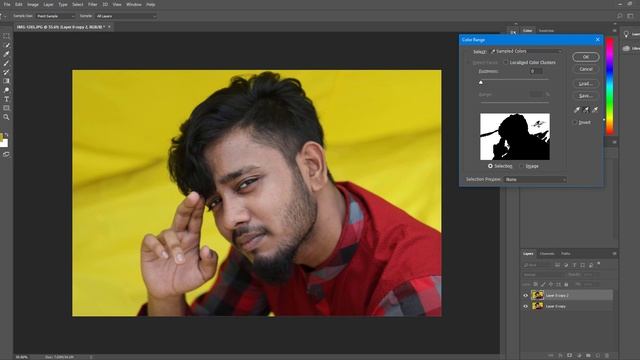Open the Filter menu
The width and height of the screenshot is (640, 360).
click(x=93, y=4)
